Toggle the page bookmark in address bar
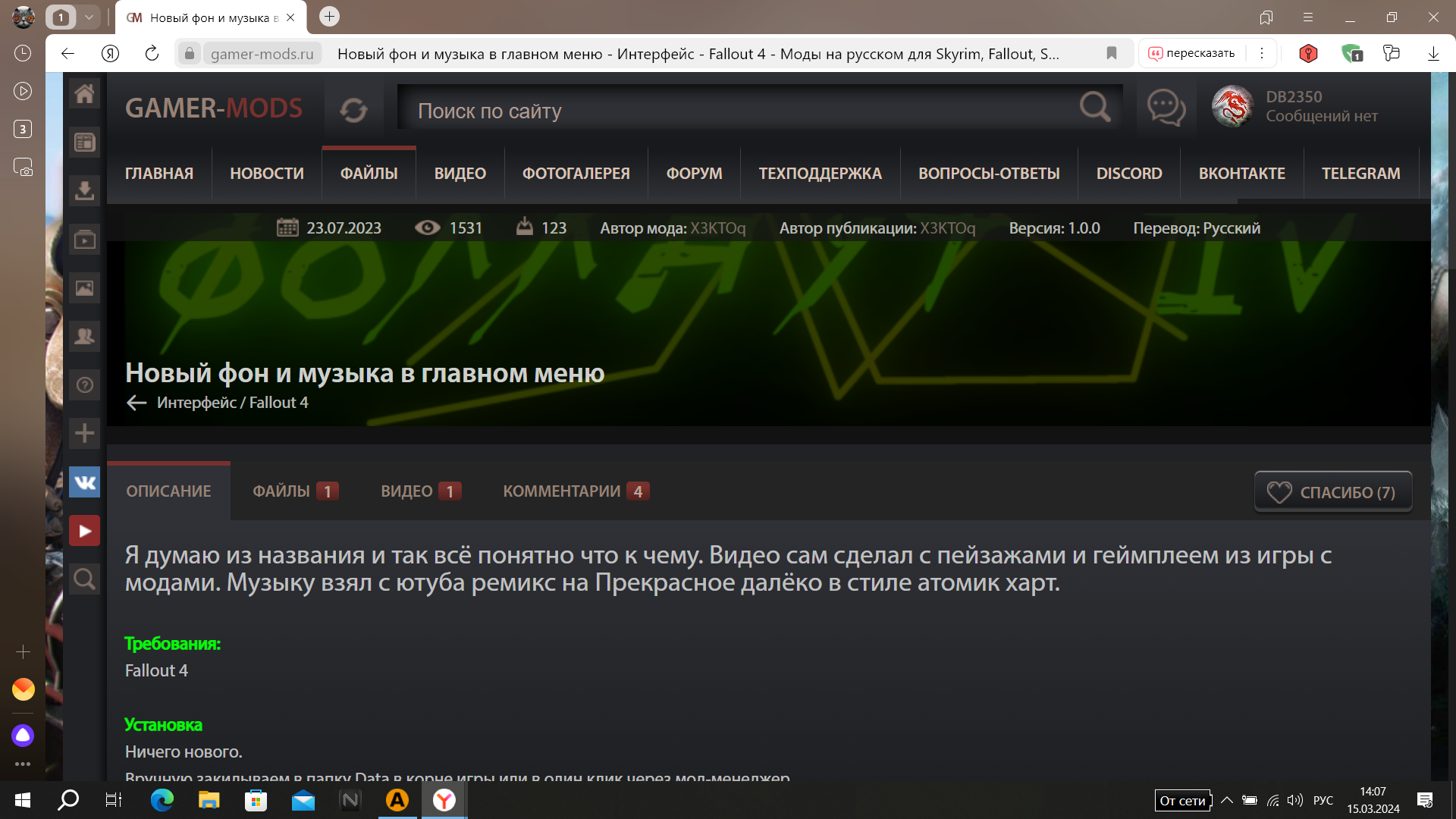1456x819 pixels. point(1111,53)
